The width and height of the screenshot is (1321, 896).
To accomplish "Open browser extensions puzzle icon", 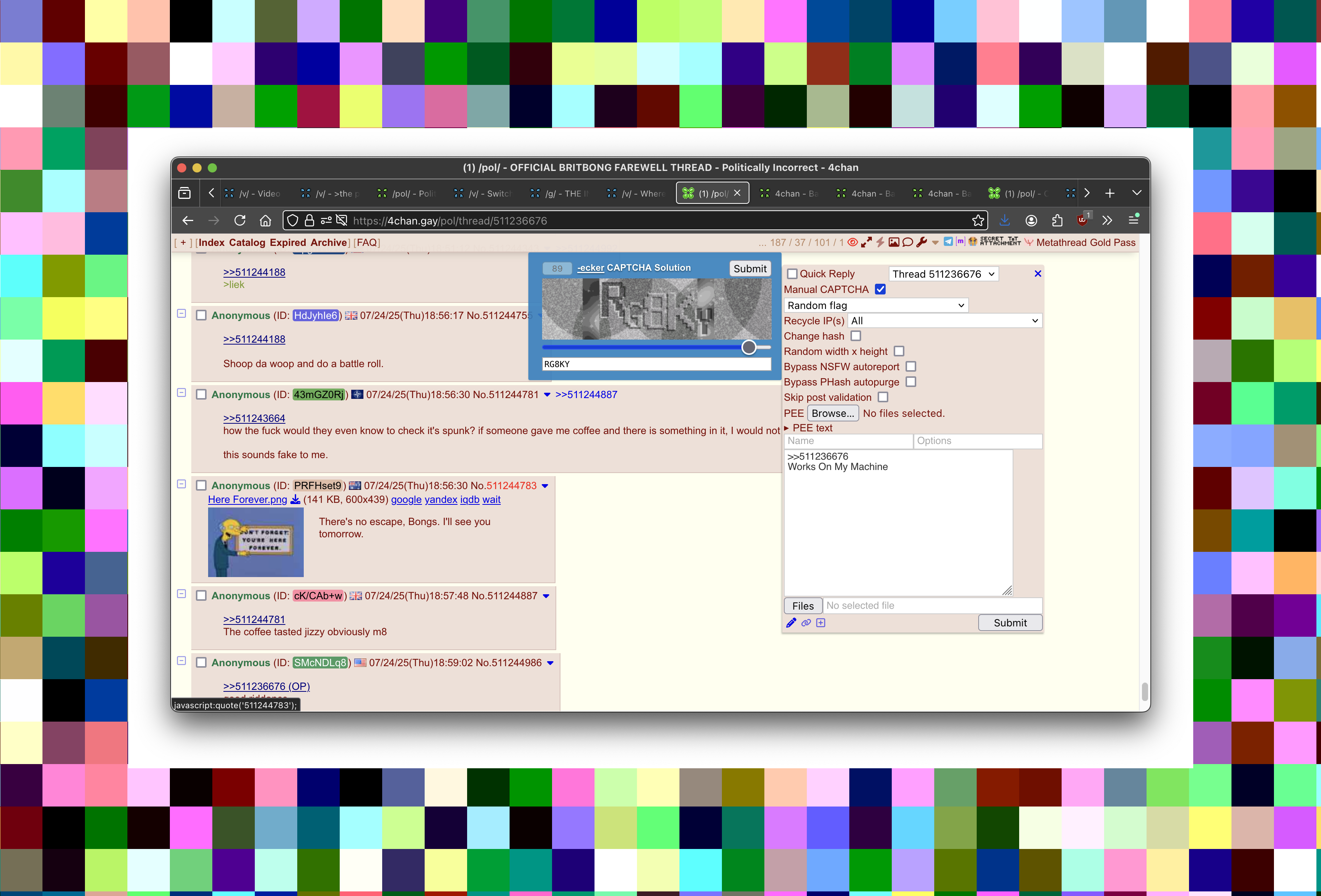I will coord(1057,220).
